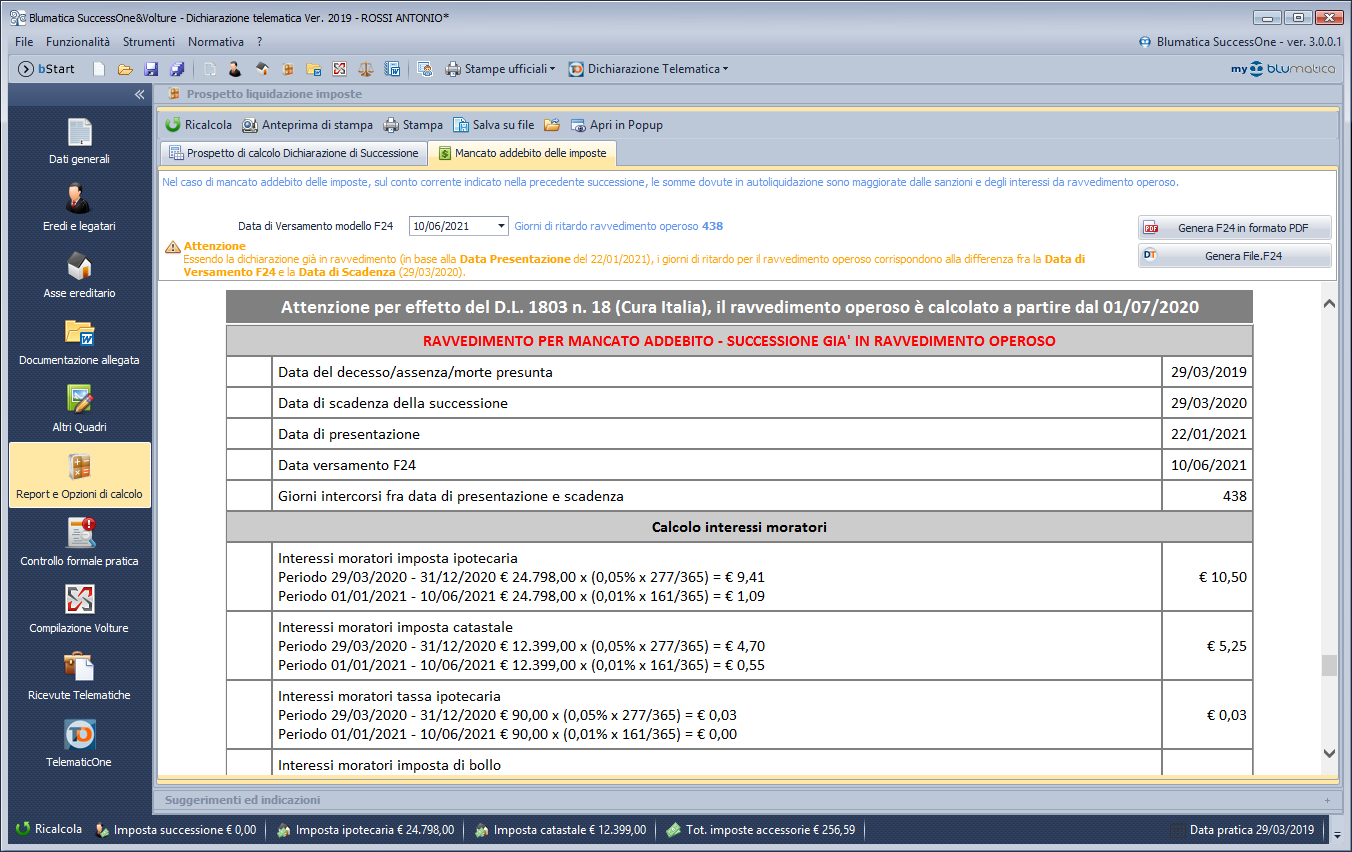Open Eredi e legatari in sidebar
Image resolution: width=1352 pixels, height=852 pixels.
[x=80, y=207]
